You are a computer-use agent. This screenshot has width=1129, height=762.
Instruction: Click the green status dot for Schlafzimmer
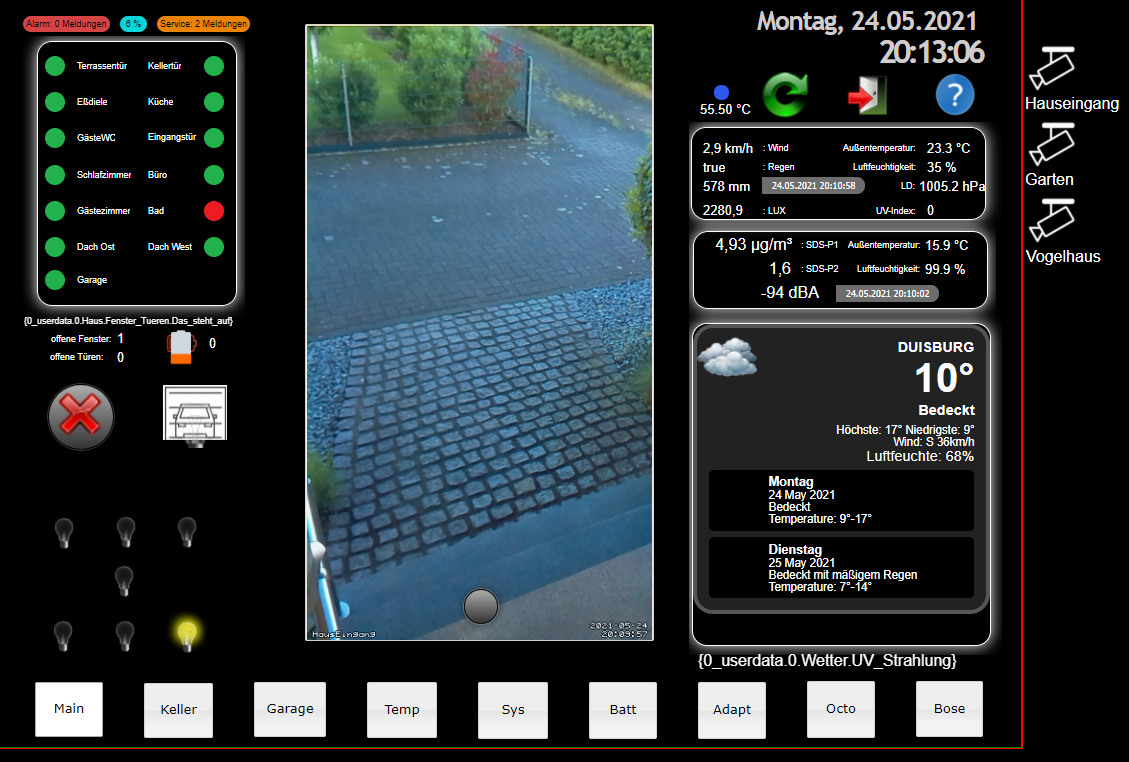click(55, 175)
